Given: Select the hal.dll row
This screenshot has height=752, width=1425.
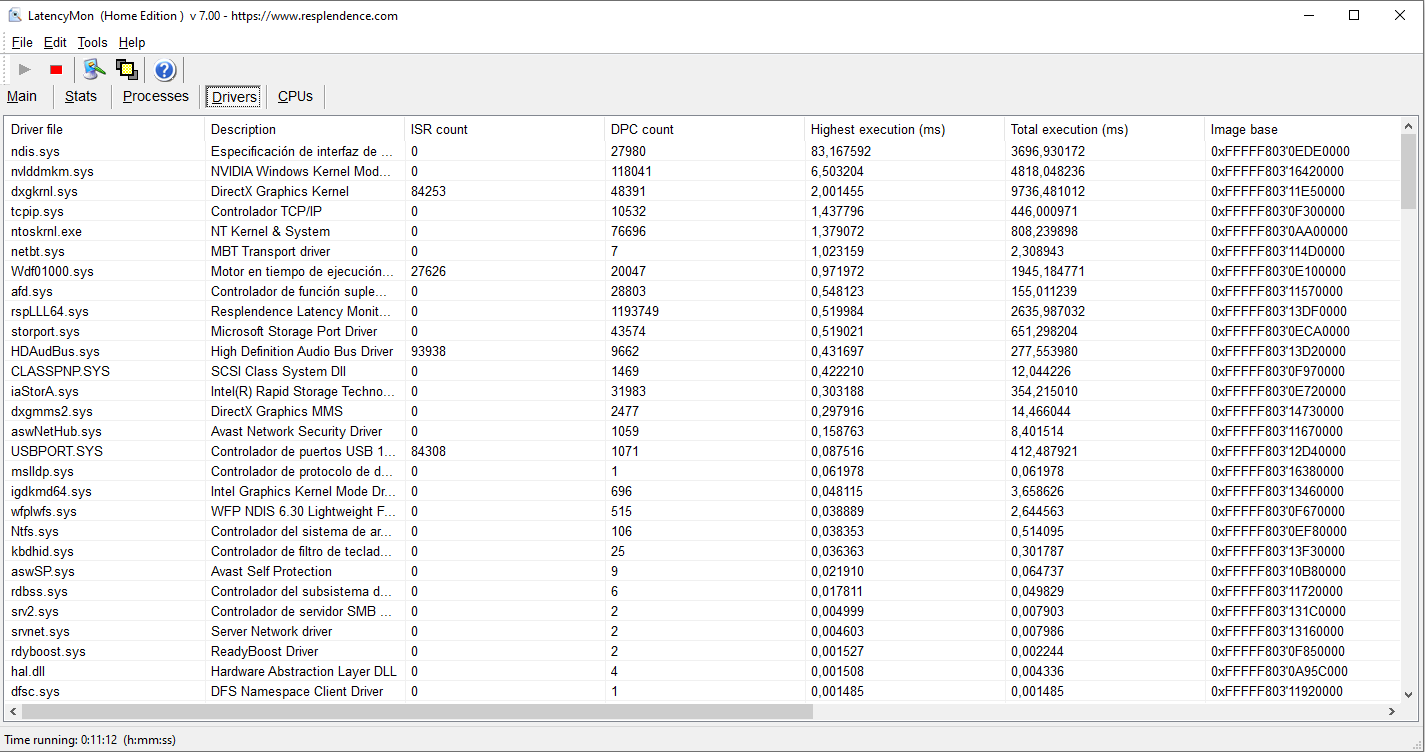Looking at the screenshot, I should [702, 671].
